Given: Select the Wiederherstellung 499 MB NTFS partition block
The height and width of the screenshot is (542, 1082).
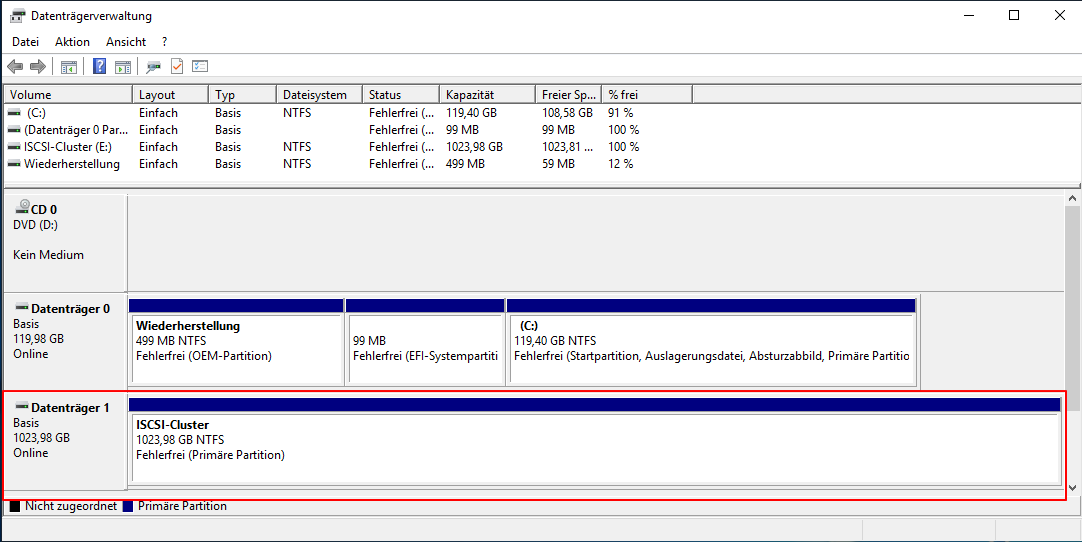Looking at the screenshot, I should (236, 342).
